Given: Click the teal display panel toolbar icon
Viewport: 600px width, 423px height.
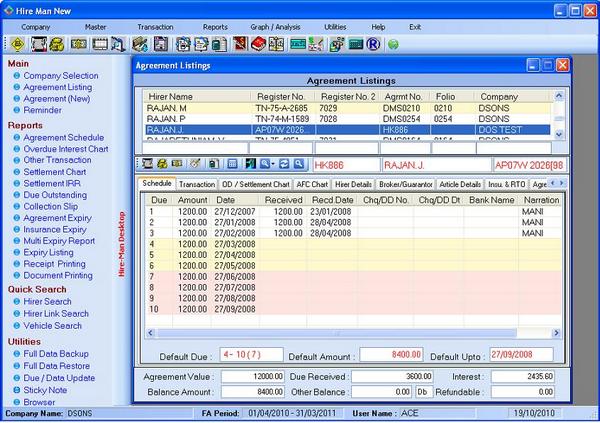Looking at the screenshot, I should pos(298,44).
